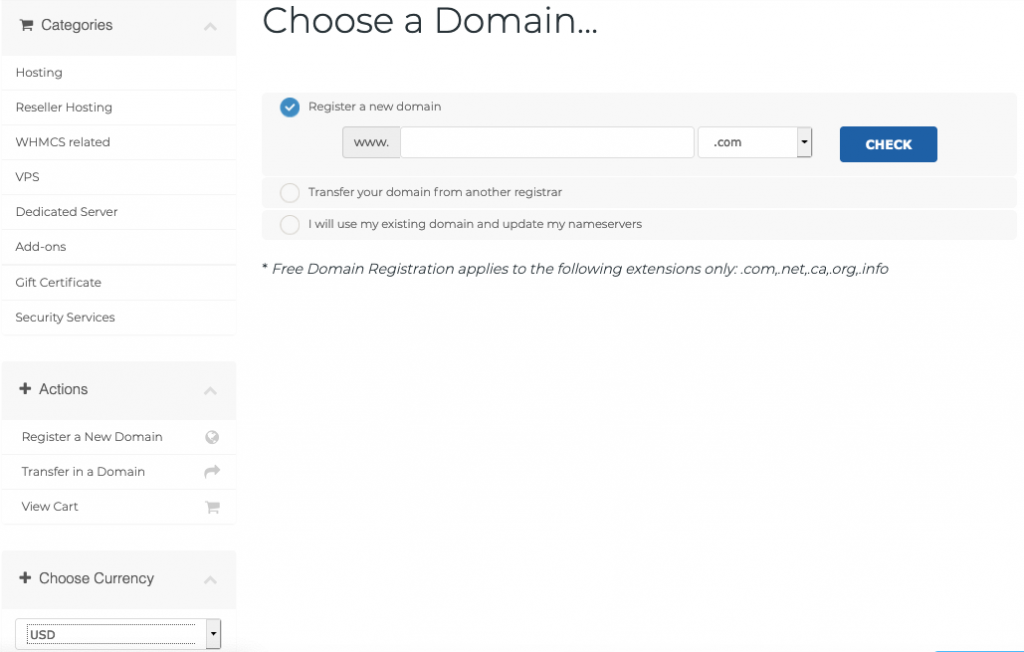The width and height of the screenshot is (1024, 652).
Task: Collapse the Choose Currency panel chevron
Action: (x=210, y=579)
